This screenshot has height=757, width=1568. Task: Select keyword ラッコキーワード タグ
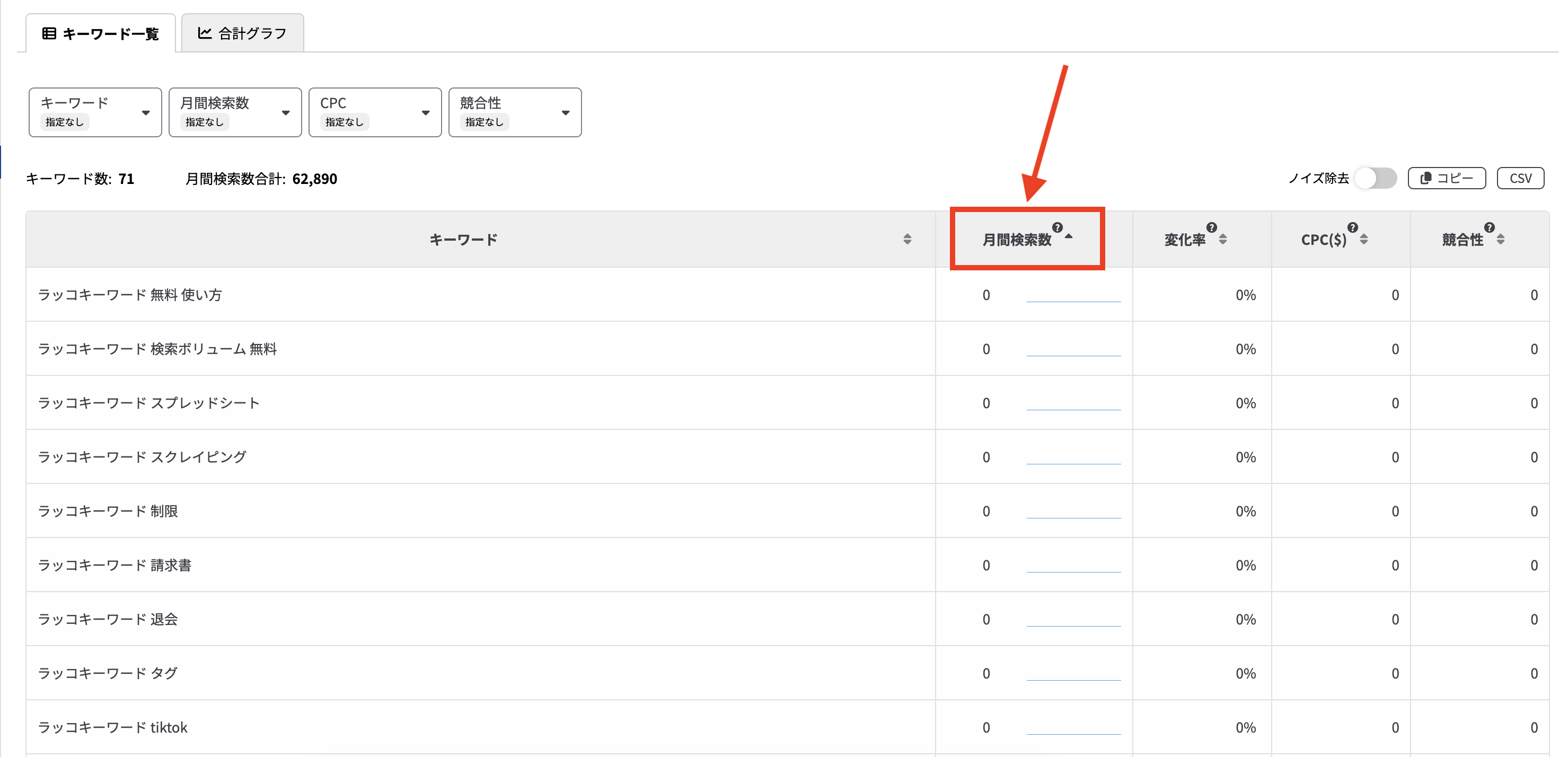pos(107,674)
